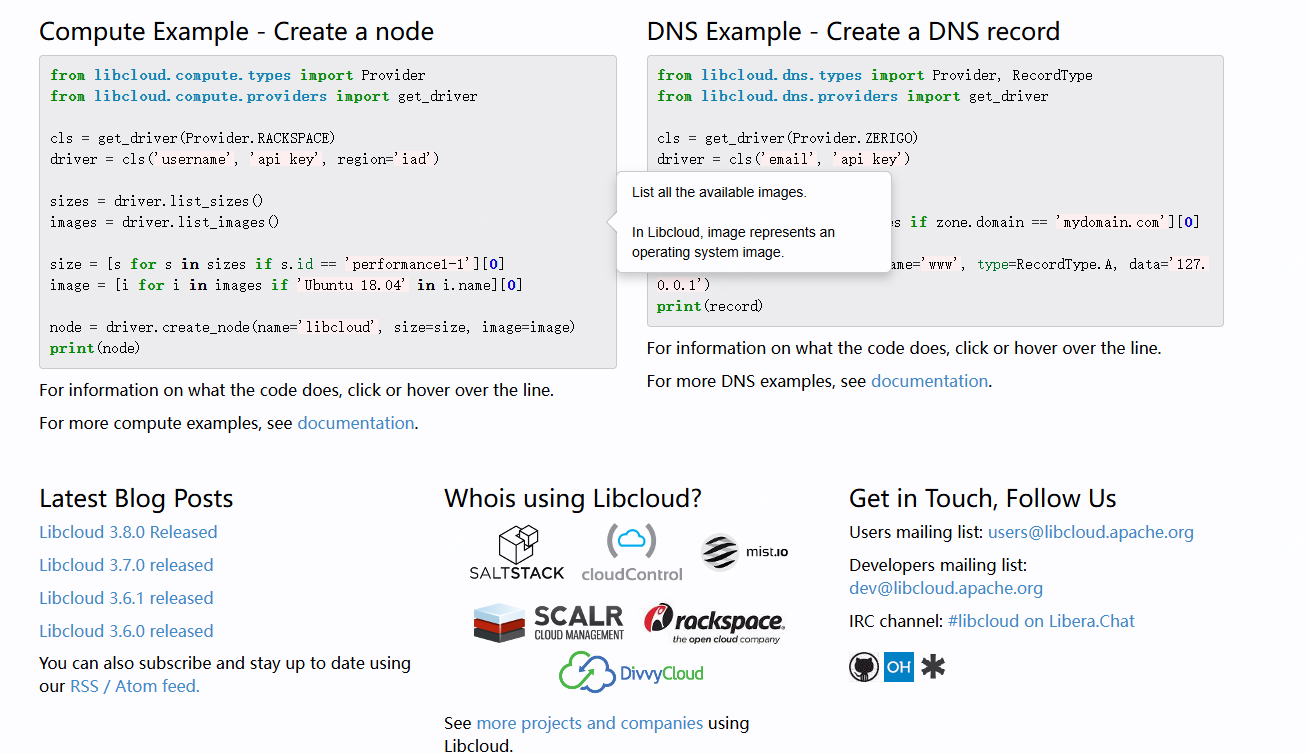
Task: Click the black asterisk icon
Action: (933, 667)
